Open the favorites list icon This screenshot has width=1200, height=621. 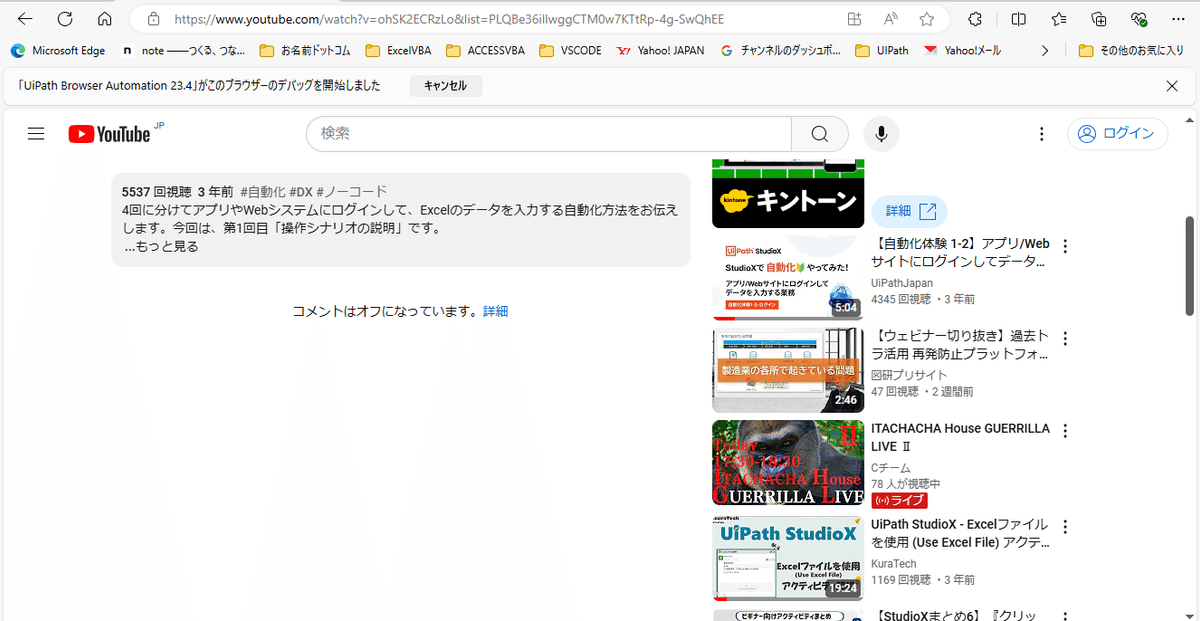[1059, 19]
